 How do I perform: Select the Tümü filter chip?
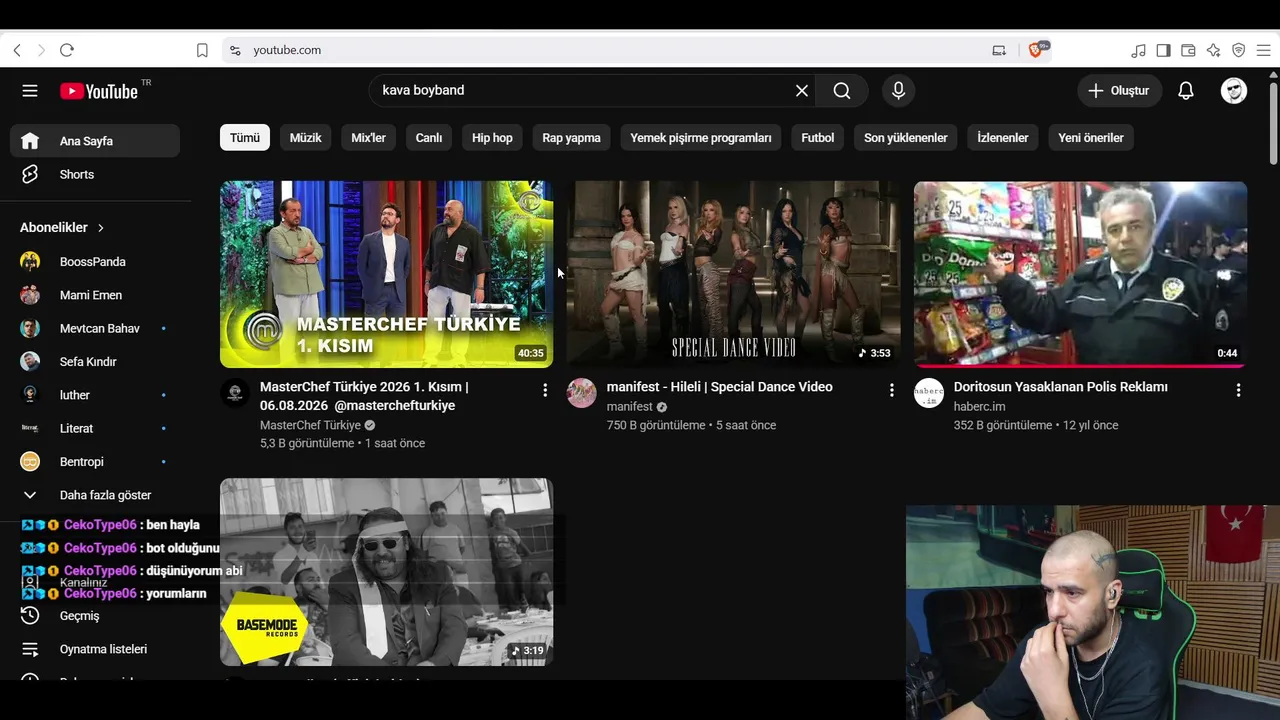[x=245, y=138]
